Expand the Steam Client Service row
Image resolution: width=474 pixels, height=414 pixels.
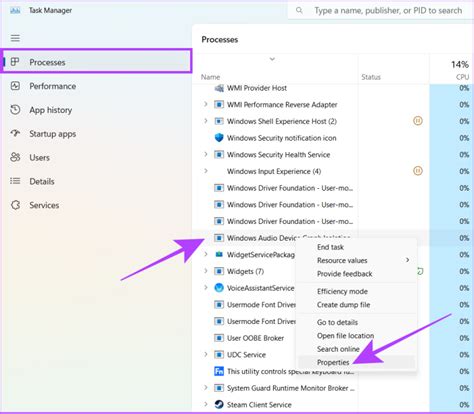206,404
